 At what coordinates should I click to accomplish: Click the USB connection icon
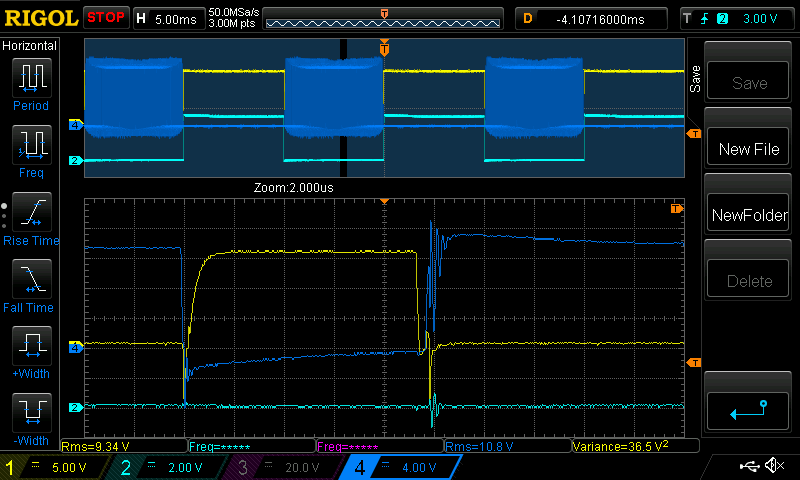coord(749,466)
